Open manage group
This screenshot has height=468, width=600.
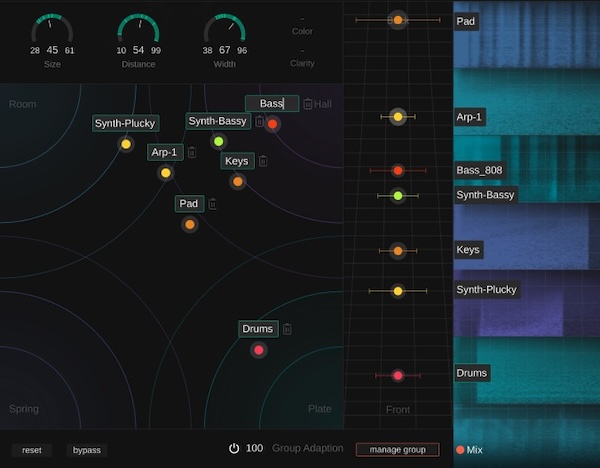[398, 450]
